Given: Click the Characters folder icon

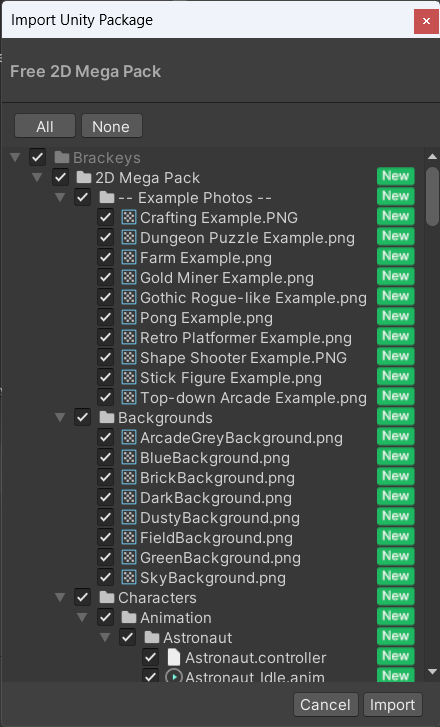Looking at the screenshot, I should tap(107, 597).
